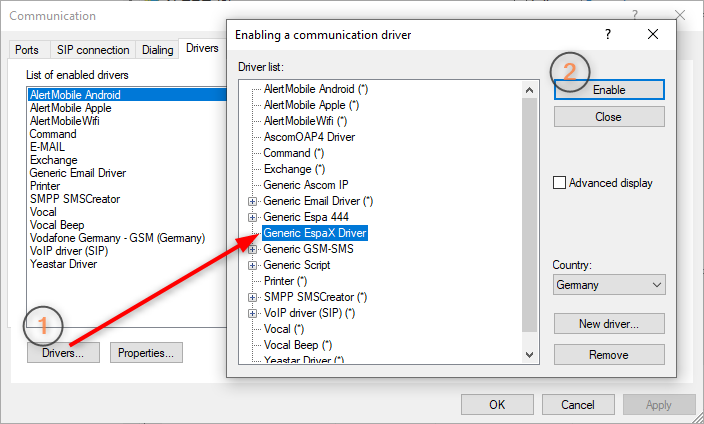Screen dimensions: 704x424
Task: Enable the Advanced display checkbox
Action: tap(560, 183)
